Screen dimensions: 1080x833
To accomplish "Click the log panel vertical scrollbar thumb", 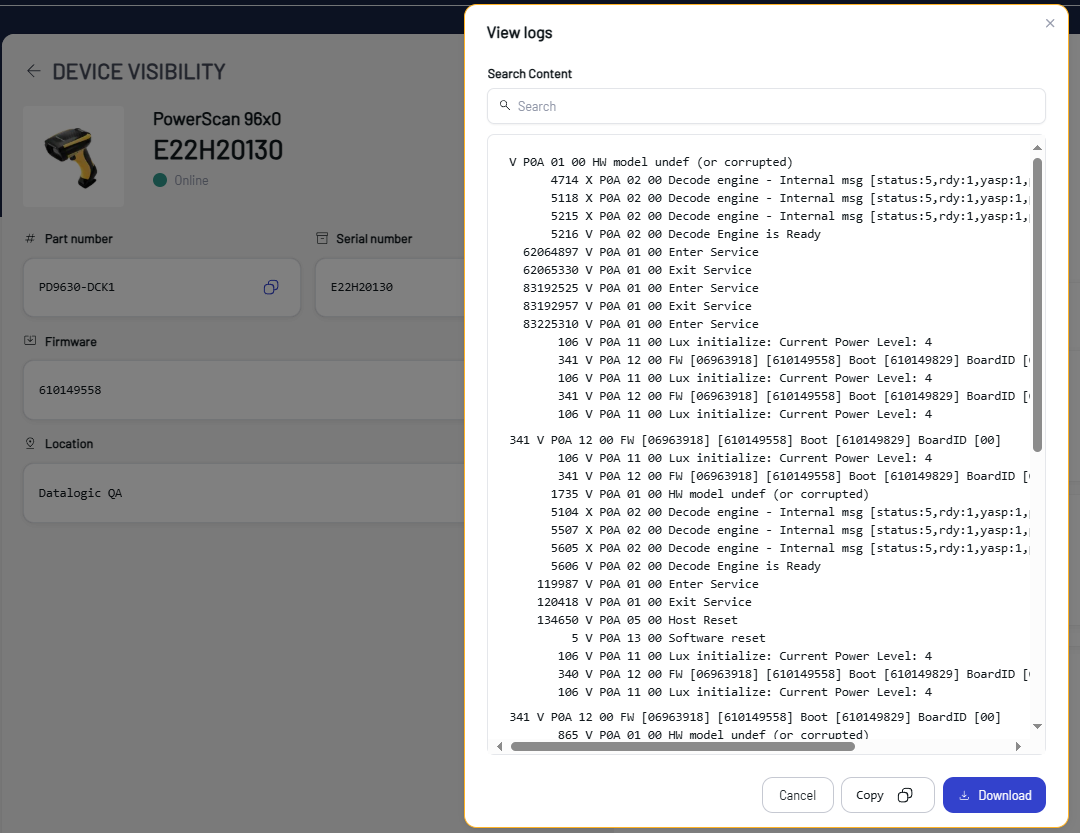I will pos(1037,300).
